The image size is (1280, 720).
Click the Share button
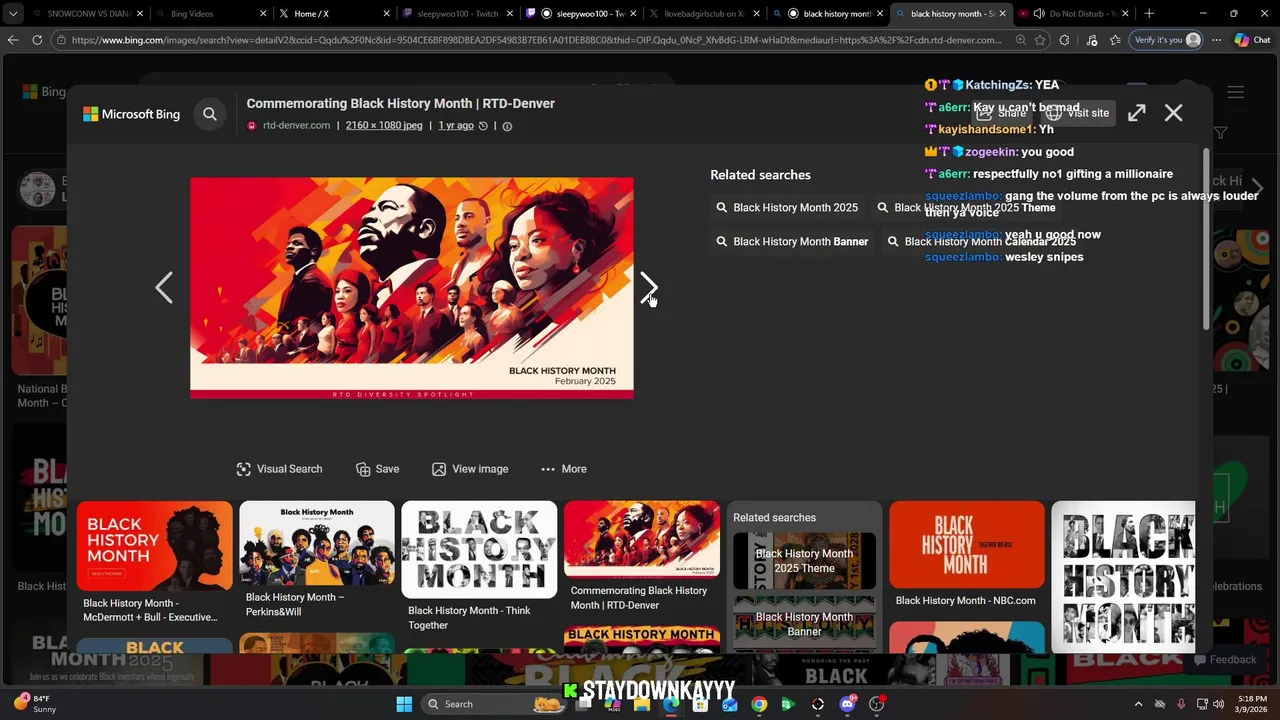1002,113
